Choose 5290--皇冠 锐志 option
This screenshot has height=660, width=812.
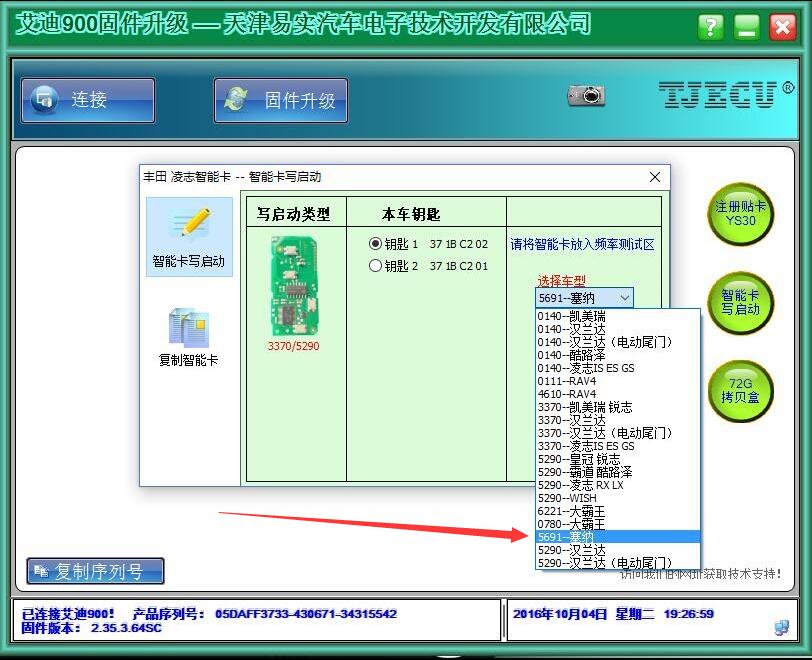click(618, 459)
